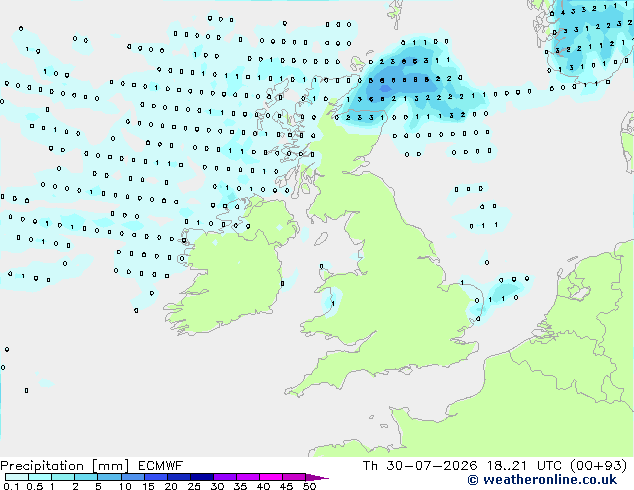Viewport: 634px width, 490px height.
Task: Click the '(00+93)' forecast offset text
Action: (599, 466)
